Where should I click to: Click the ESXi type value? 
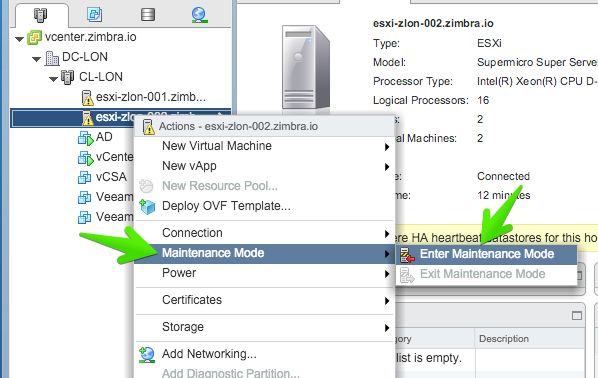click(489, 43)
